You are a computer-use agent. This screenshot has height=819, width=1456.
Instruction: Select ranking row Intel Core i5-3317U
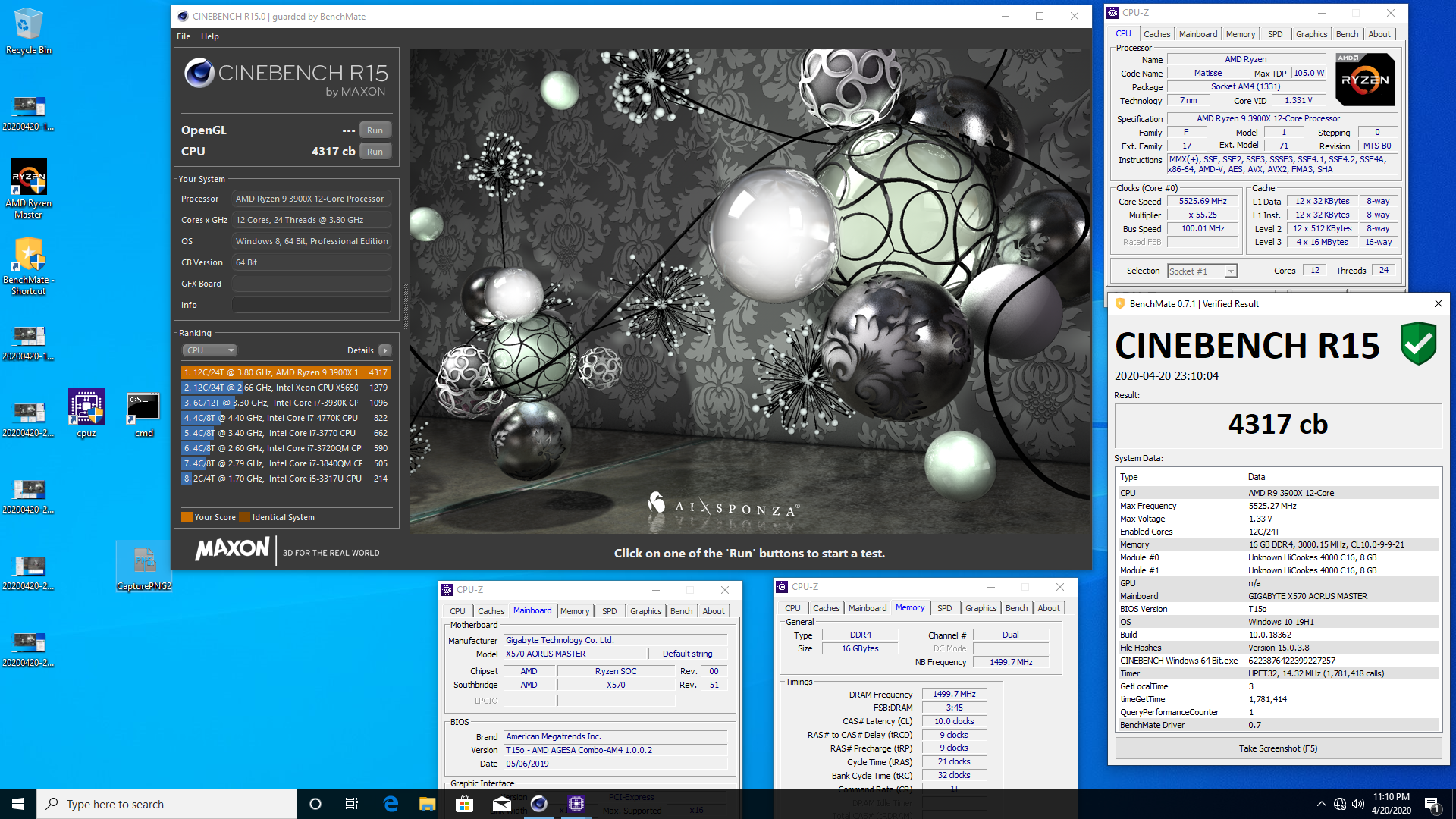coord(286,479)
